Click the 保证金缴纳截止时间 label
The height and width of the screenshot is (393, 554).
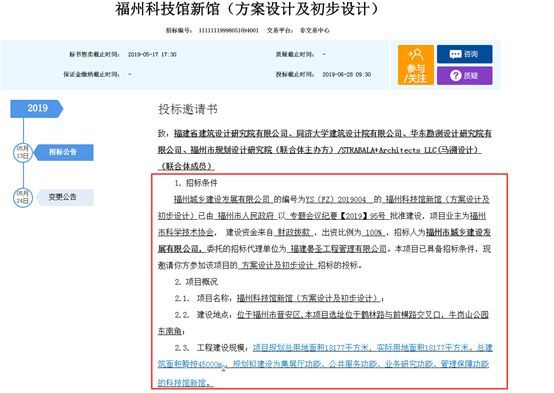coord(92,75)
